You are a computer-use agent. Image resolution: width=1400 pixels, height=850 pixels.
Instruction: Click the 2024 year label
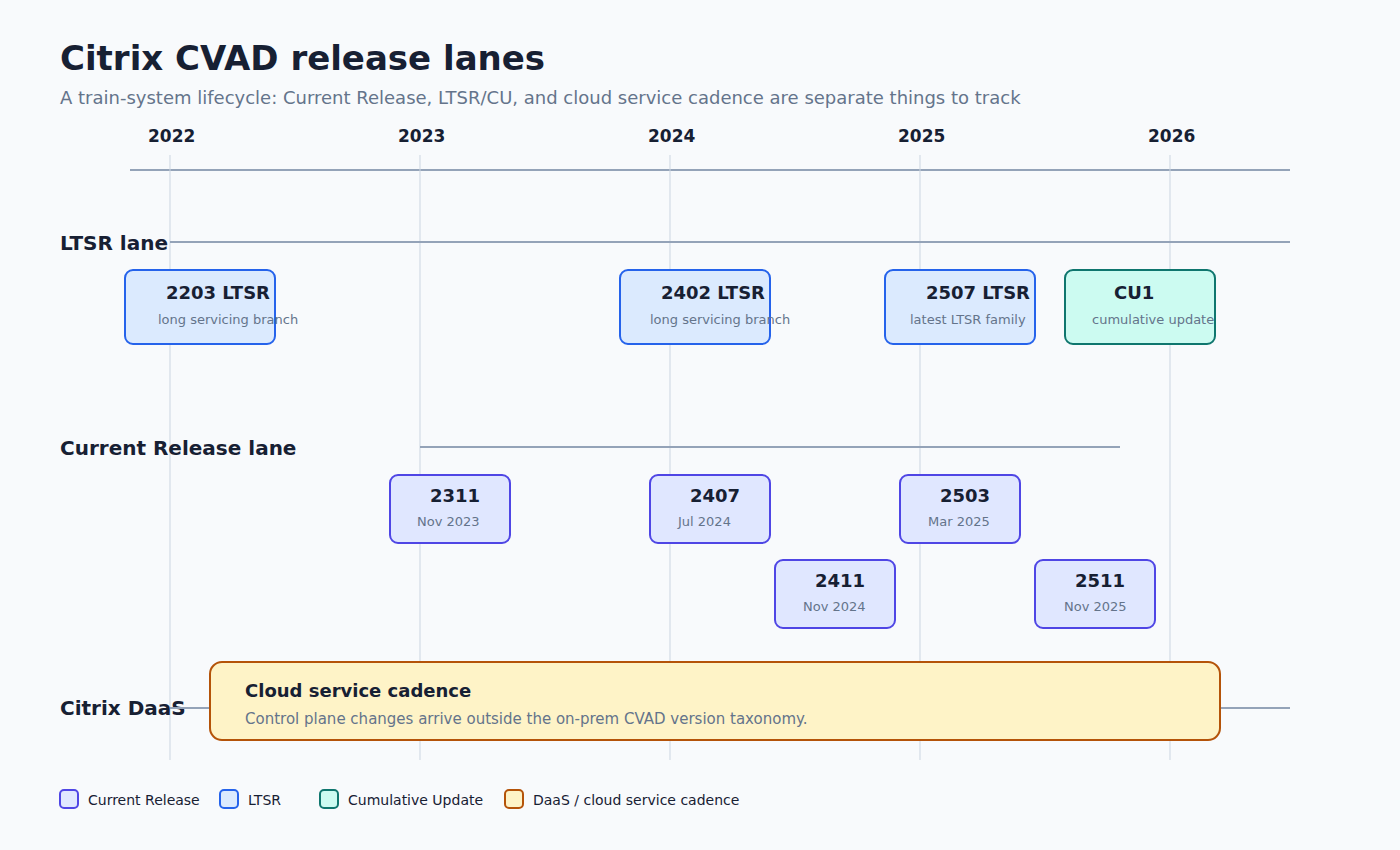[x=671, y=136]
